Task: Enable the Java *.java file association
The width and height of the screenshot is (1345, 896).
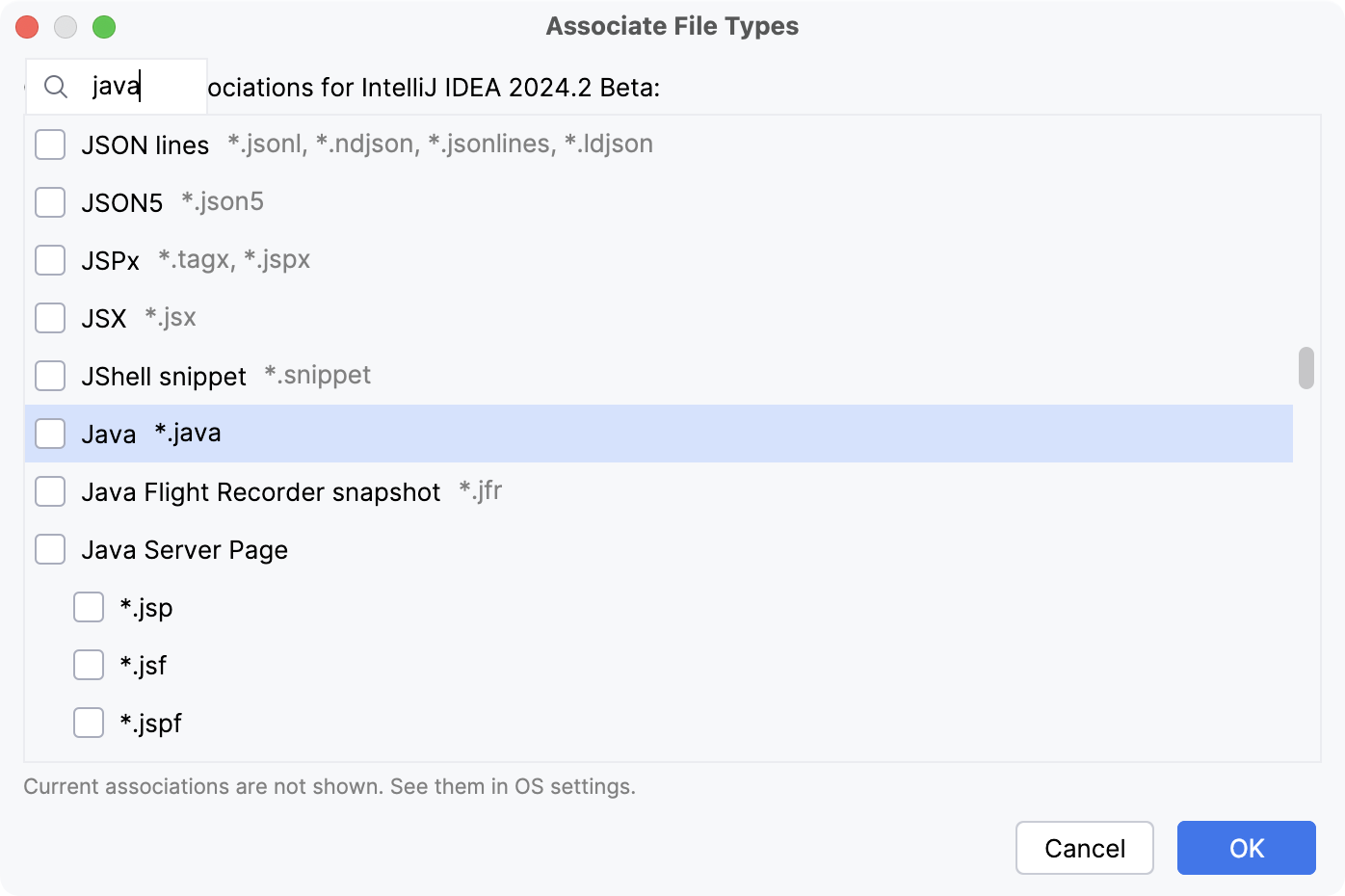Action: (x=50, y=434)
